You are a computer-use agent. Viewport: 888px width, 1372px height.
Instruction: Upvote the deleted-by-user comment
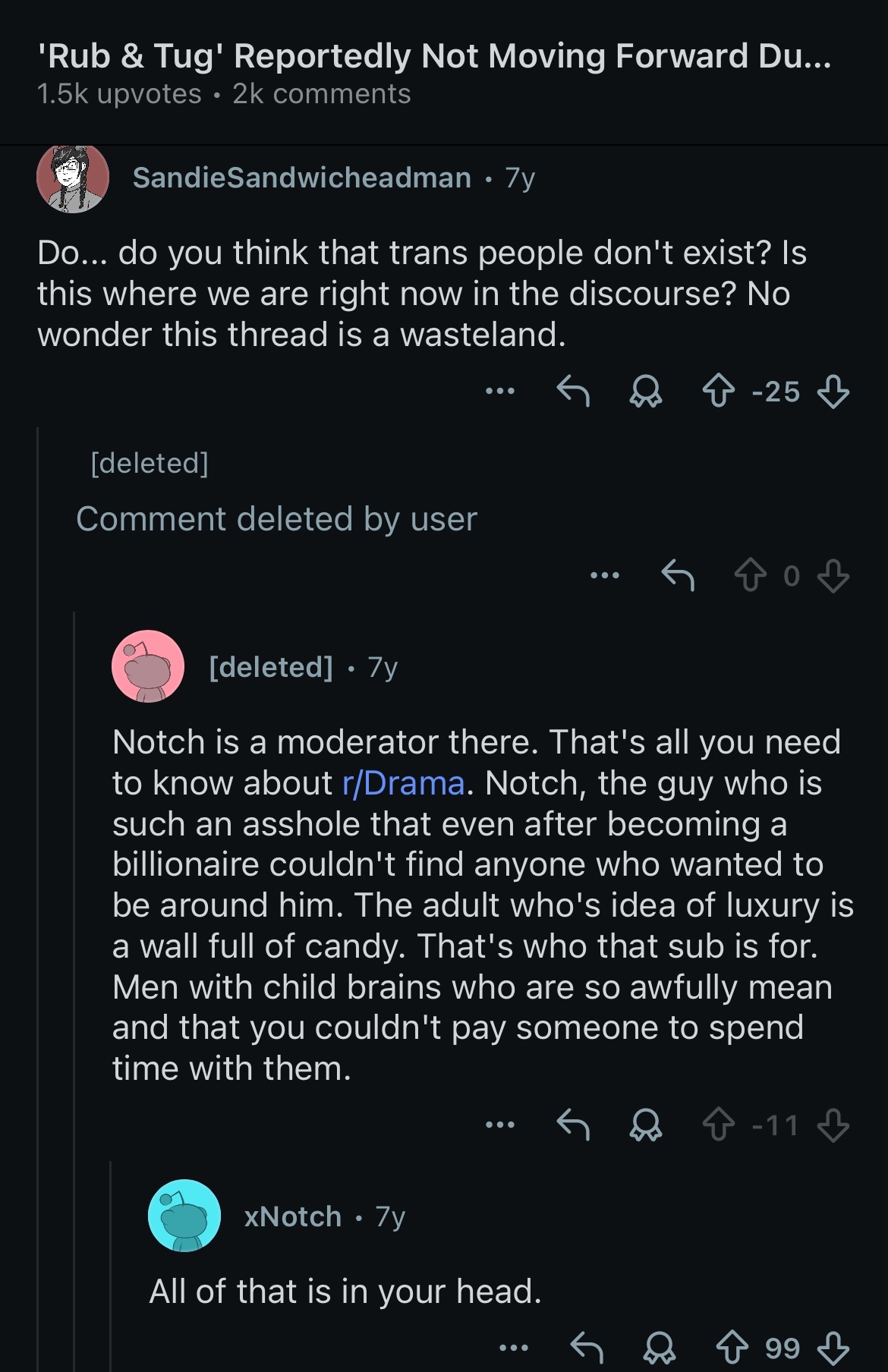point(750,576)
